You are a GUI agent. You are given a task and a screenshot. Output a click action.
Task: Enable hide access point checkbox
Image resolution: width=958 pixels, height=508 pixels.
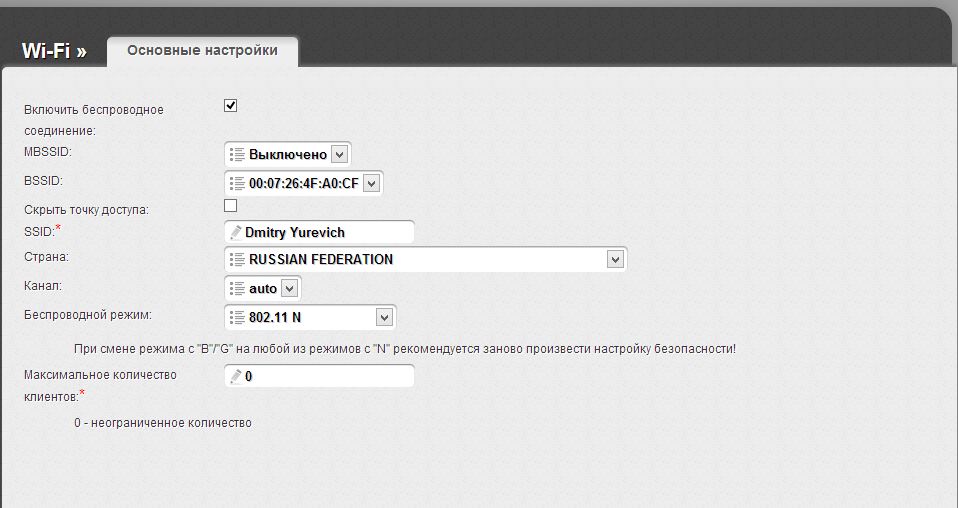(x=231, y=205)
